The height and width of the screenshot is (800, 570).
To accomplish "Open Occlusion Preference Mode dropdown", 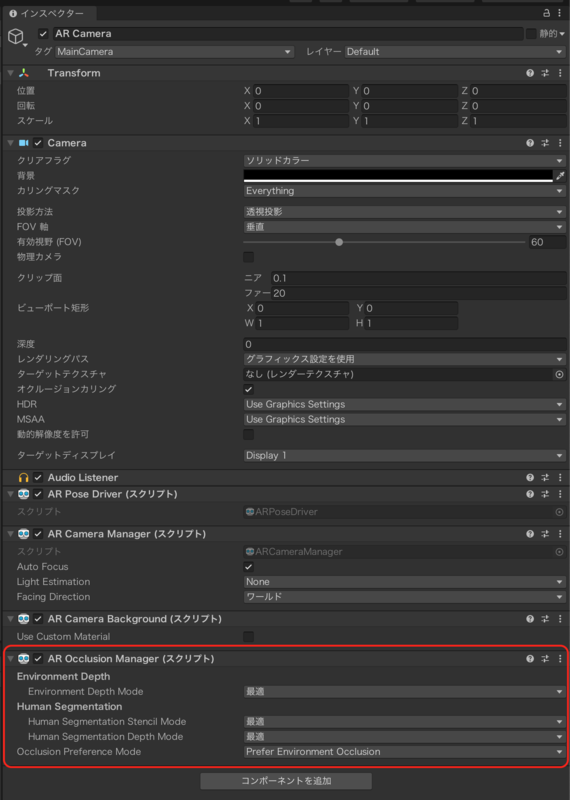I will tap(405, 752).
